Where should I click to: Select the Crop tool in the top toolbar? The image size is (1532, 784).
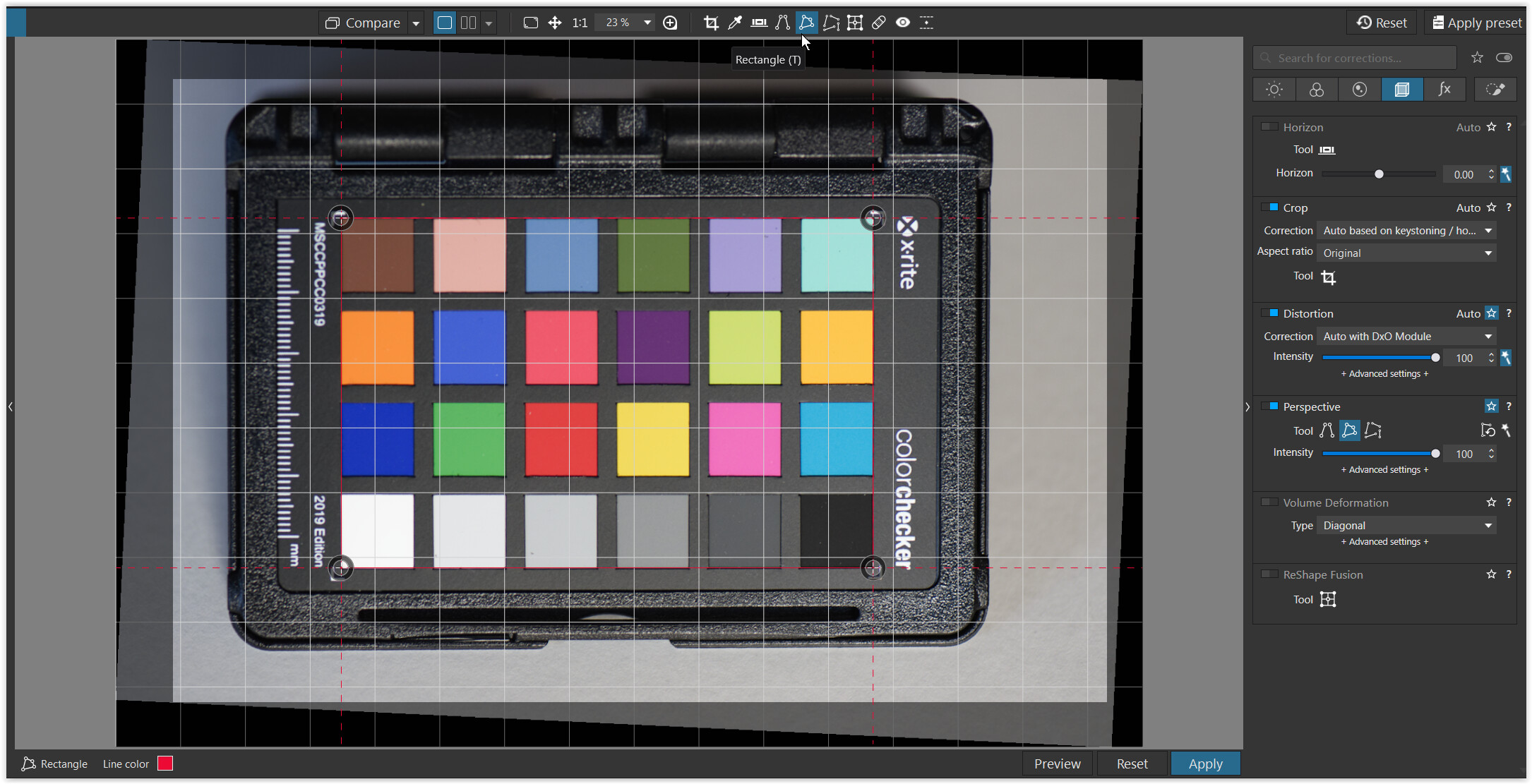click(x=711, y=23)
